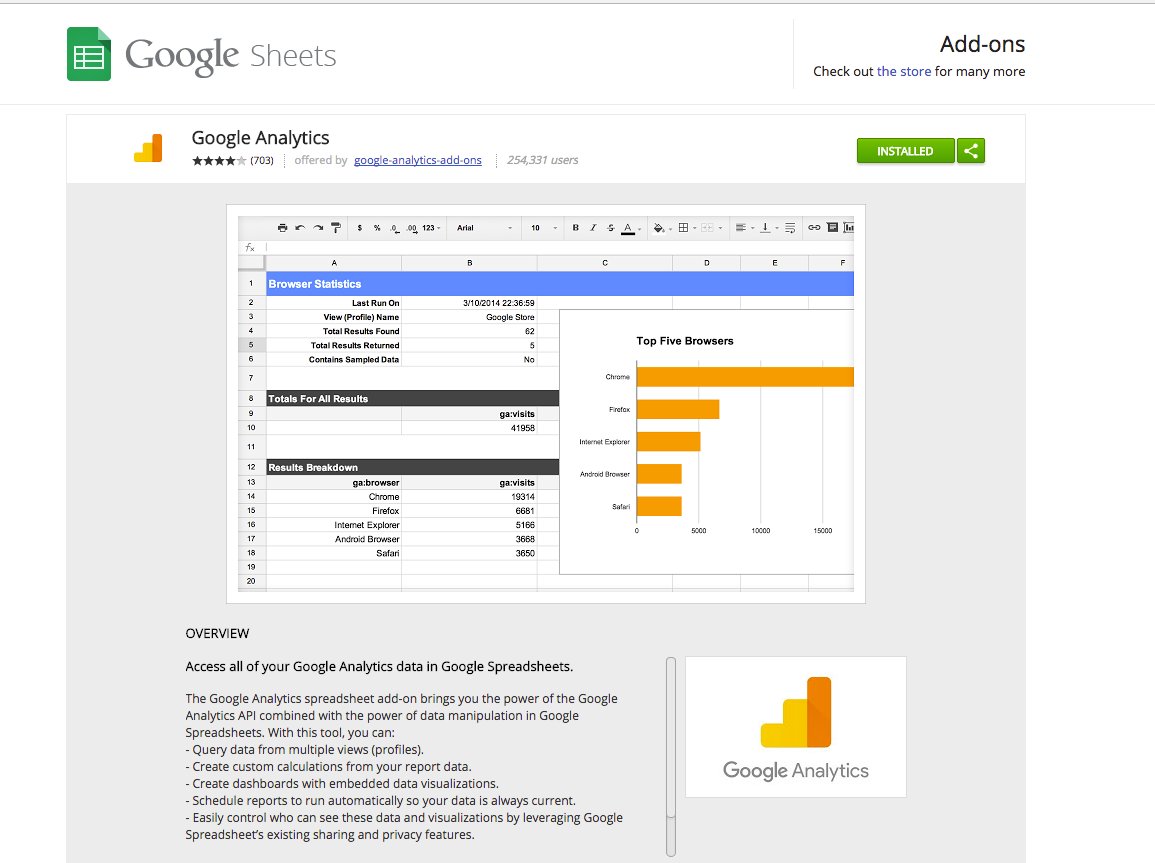Open the store link in header
This screenshot has width=1155, height=863.
pyautogui.click(x=904, y=71)
